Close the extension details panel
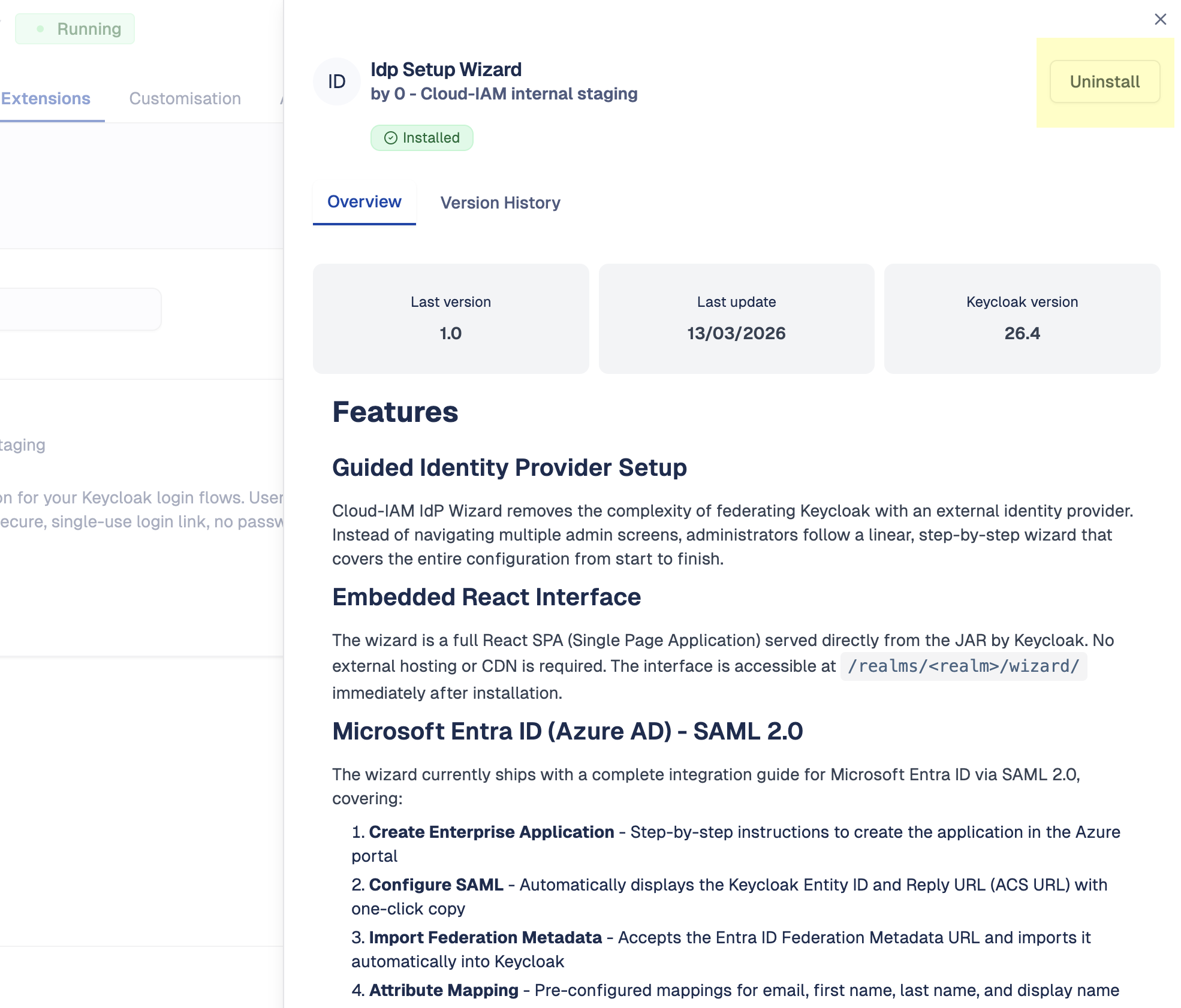Screen dimensions: 1181x1008 click(x=1160, y=19)
